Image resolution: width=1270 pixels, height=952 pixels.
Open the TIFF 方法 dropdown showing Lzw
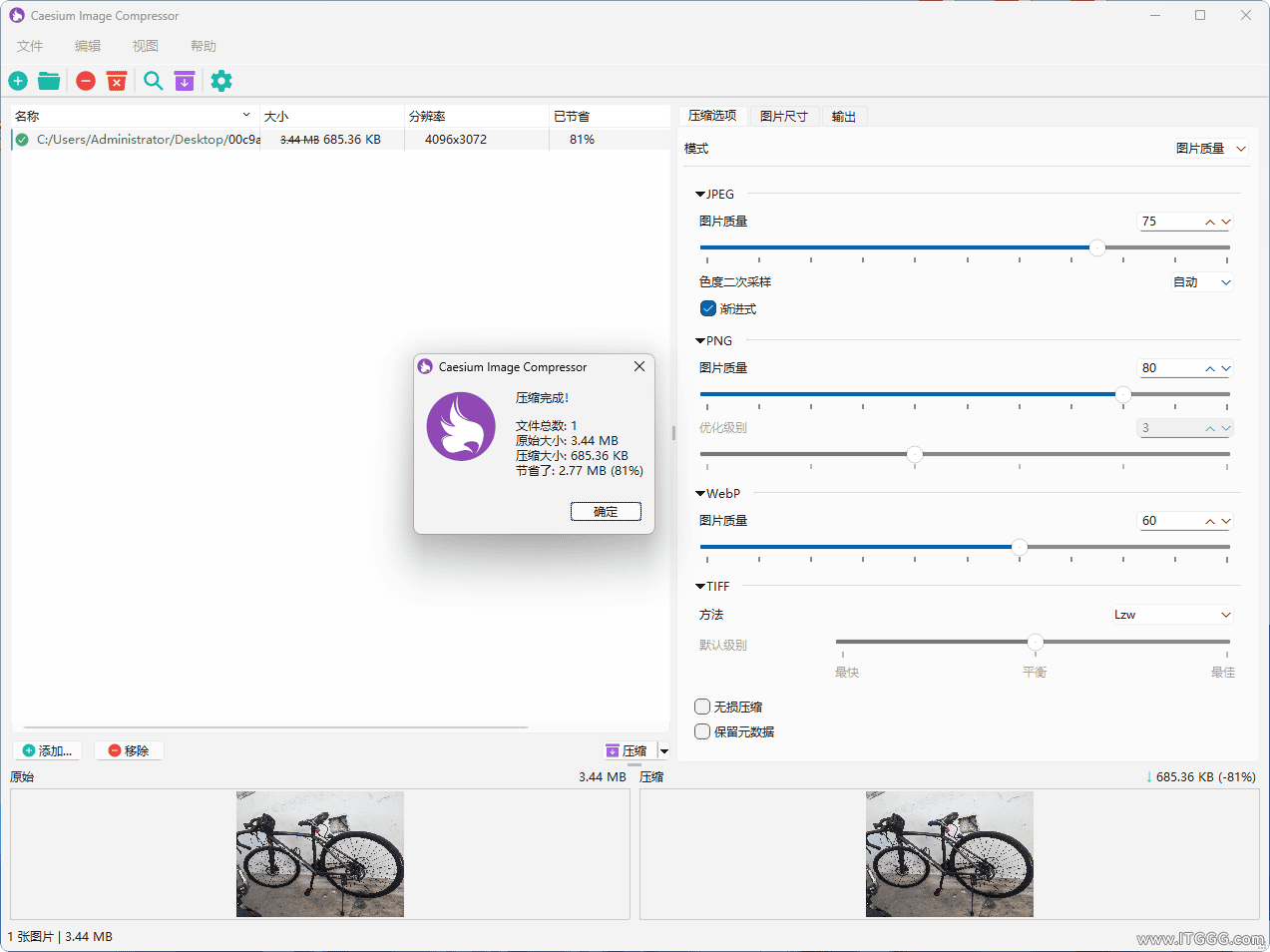[1172, 614]
